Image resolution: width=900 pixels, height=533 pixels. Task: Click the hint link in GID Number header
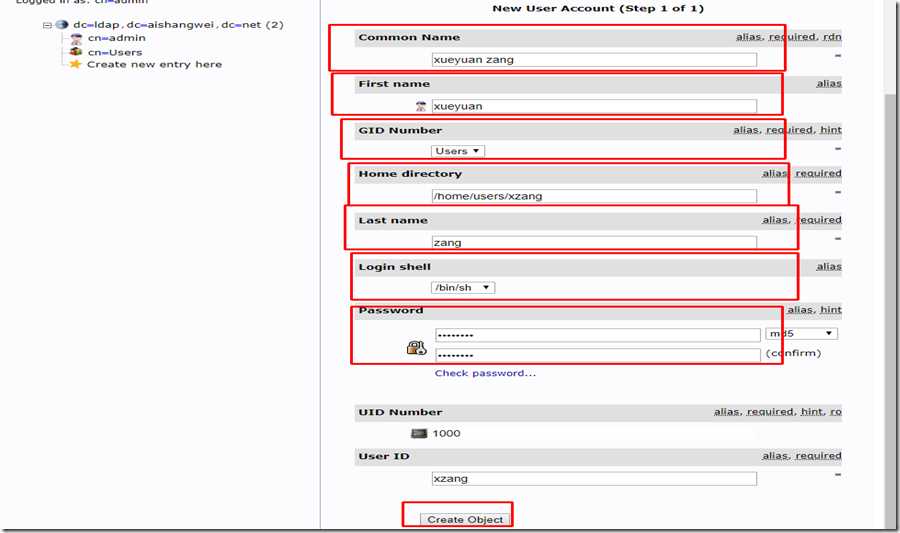pos(831,130)
